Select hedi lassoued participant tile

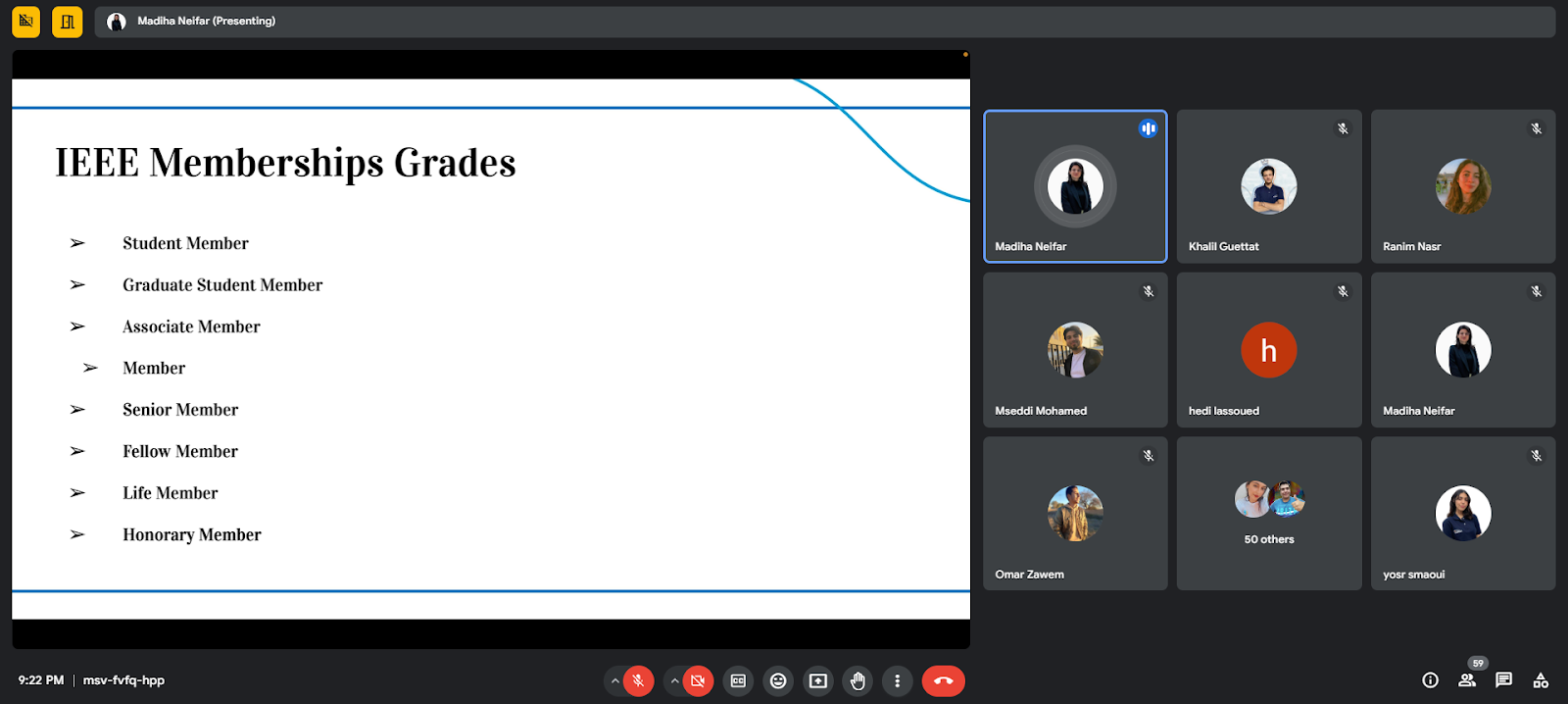click(x=1269, y=350)
